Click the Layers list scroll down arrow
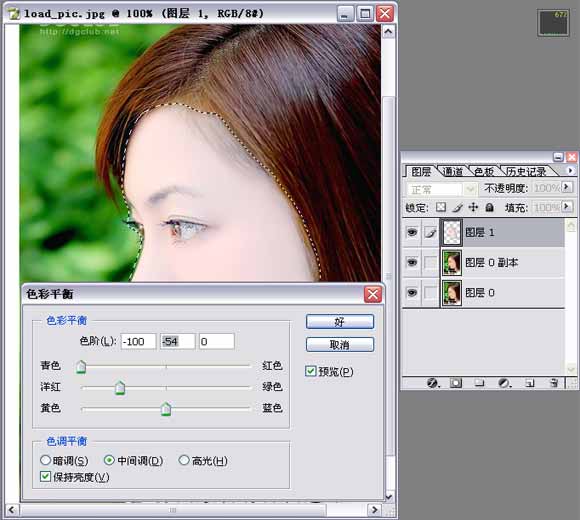 (x=571, y=369)
